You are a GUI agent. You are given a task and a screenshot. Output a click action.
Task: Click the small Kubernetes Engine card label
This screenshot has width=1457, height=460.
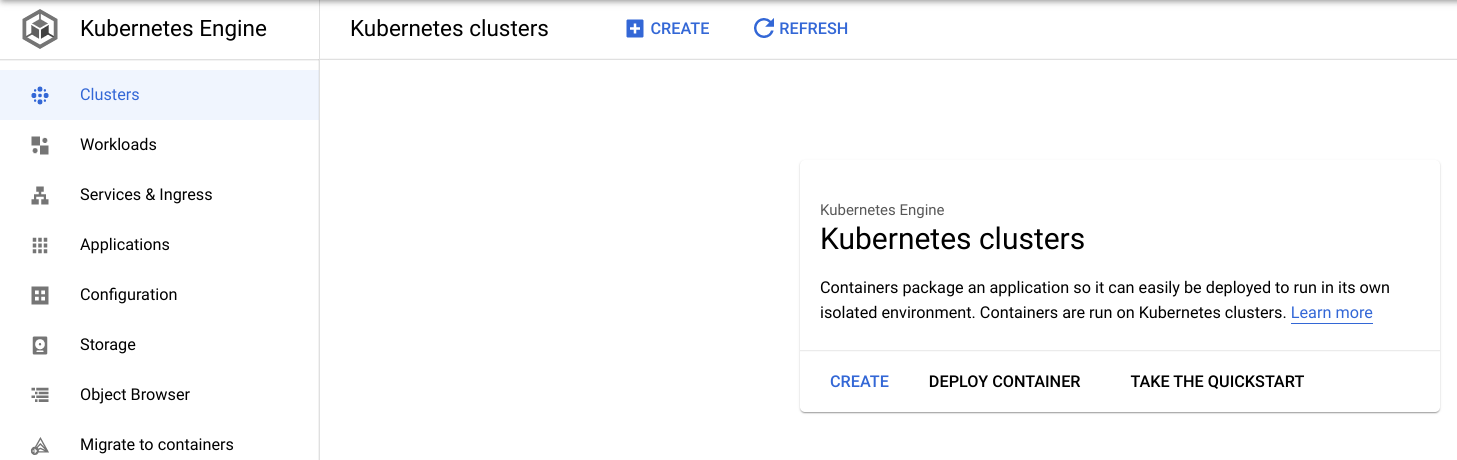[x=882, y=210]
